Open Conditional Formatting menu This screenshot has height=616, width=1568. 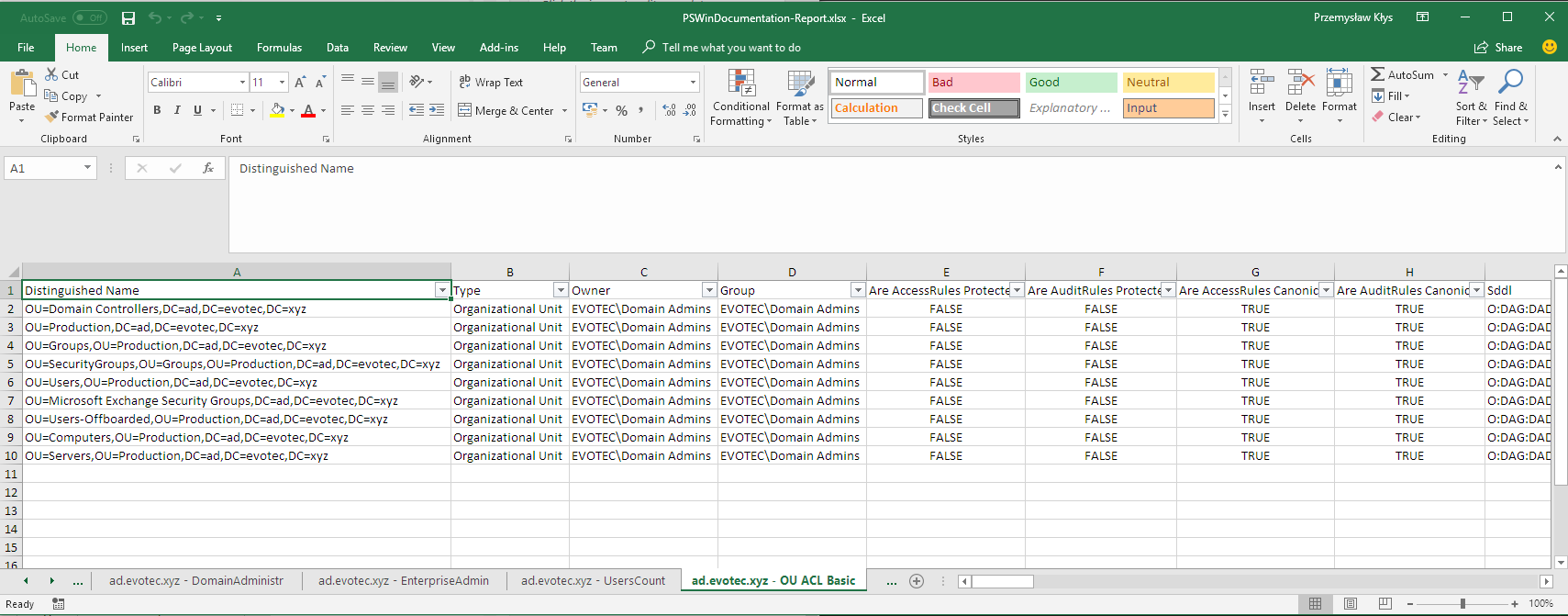click(x=741, y=97)
